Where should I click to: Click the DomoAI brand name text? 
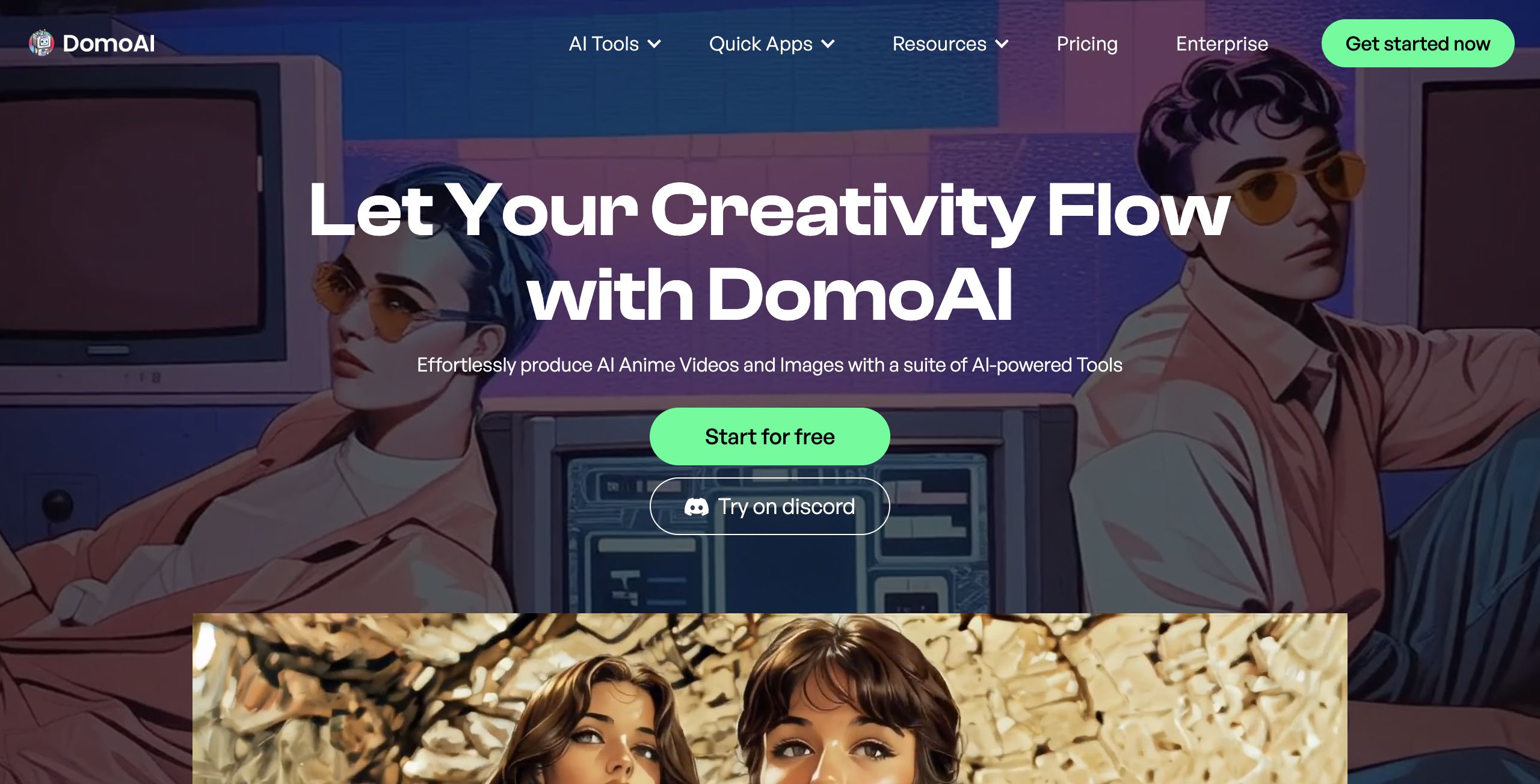pyautogui.click(x=109, y=43)
